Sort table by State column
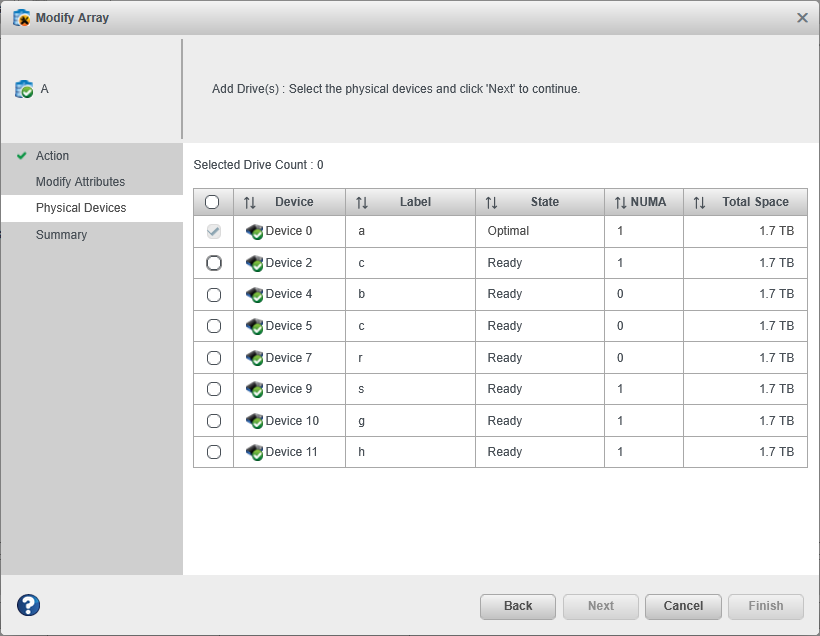Screen dimensions: 820x636 coord(491,202)
